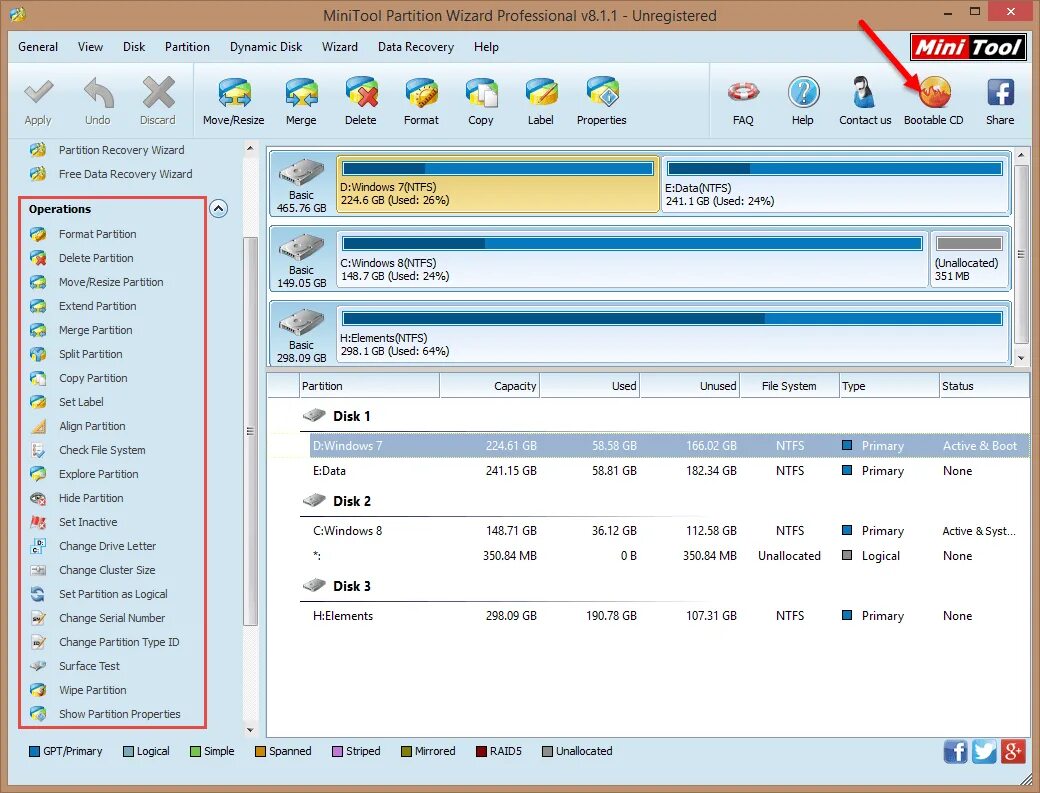Open the bottom-right Facebook icon
This screenshot has width=1040, height=793.
pyautogui.click(x=956, y=751)
